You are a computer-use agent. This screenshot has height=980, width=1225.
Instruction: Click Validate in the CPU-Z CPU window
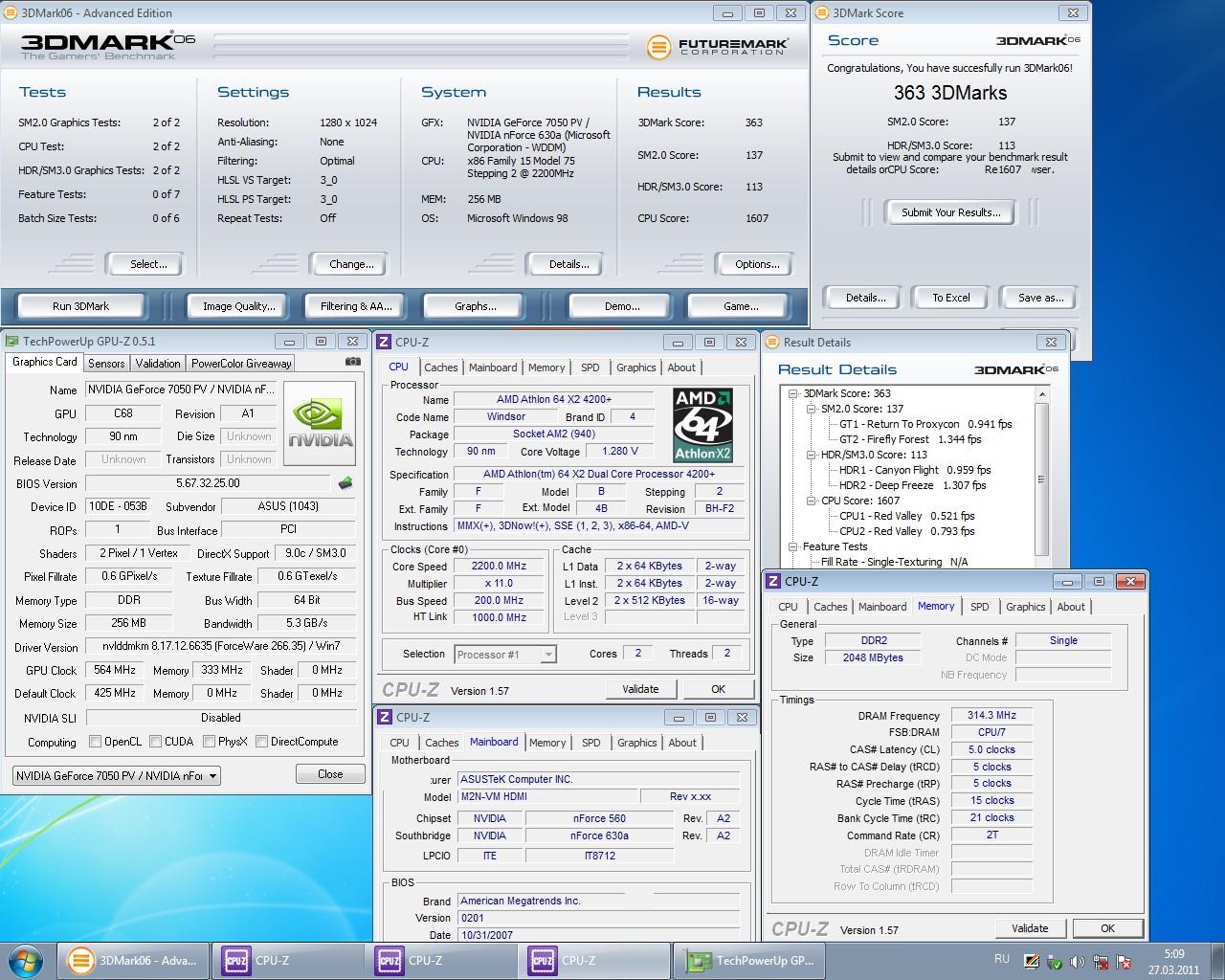pyautogui.click(x=640, y=689)
